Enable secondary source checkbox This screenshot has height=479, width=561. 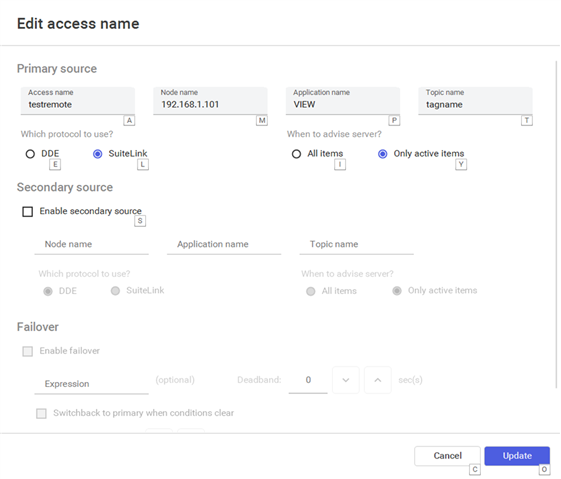(28, 211)
